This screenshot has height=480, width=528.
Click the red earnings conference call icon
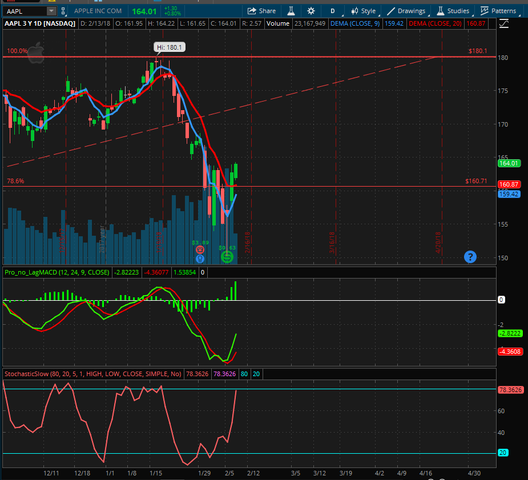200,250
